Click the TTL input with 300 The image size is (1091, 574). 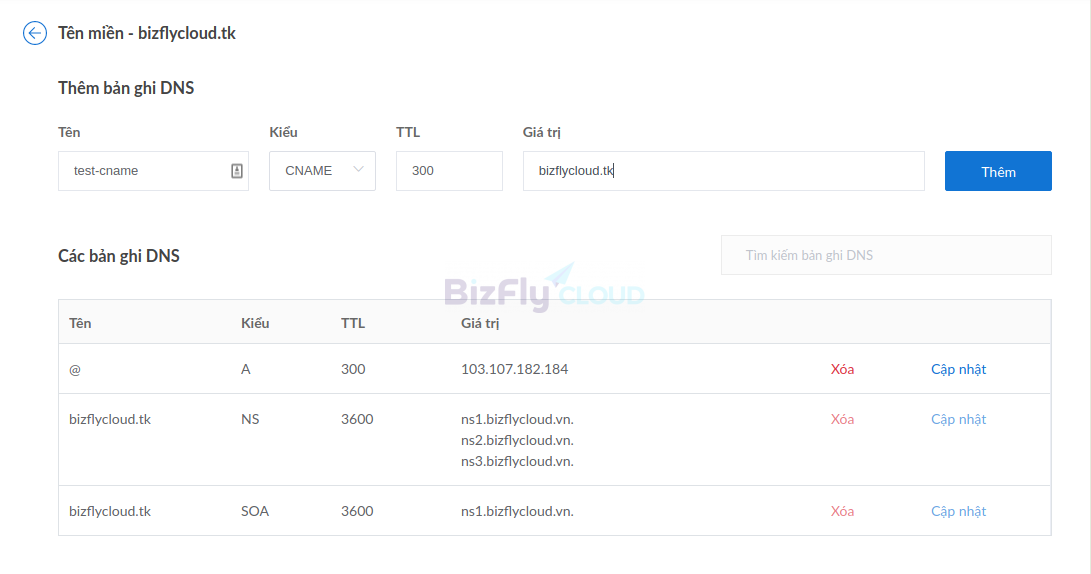(449, 171)
